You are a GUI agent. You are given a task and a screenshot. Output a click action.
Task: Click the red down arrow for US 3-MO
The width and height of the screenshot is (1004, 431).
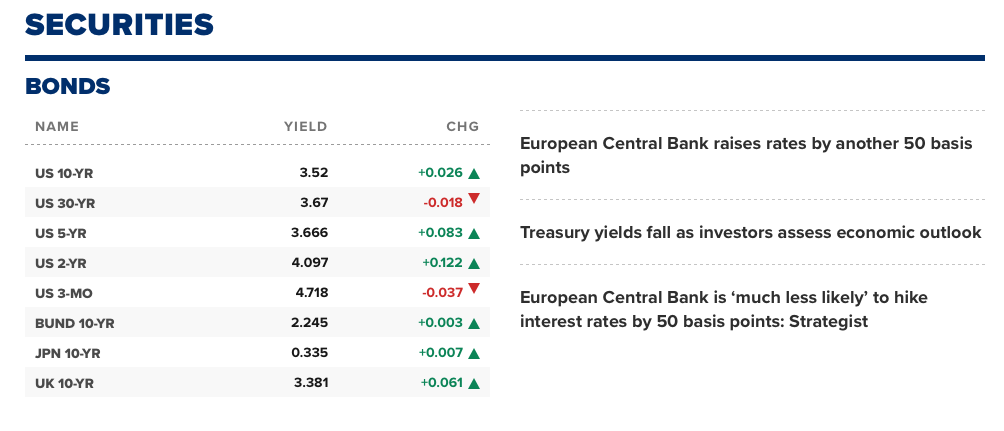coord(474,290)
